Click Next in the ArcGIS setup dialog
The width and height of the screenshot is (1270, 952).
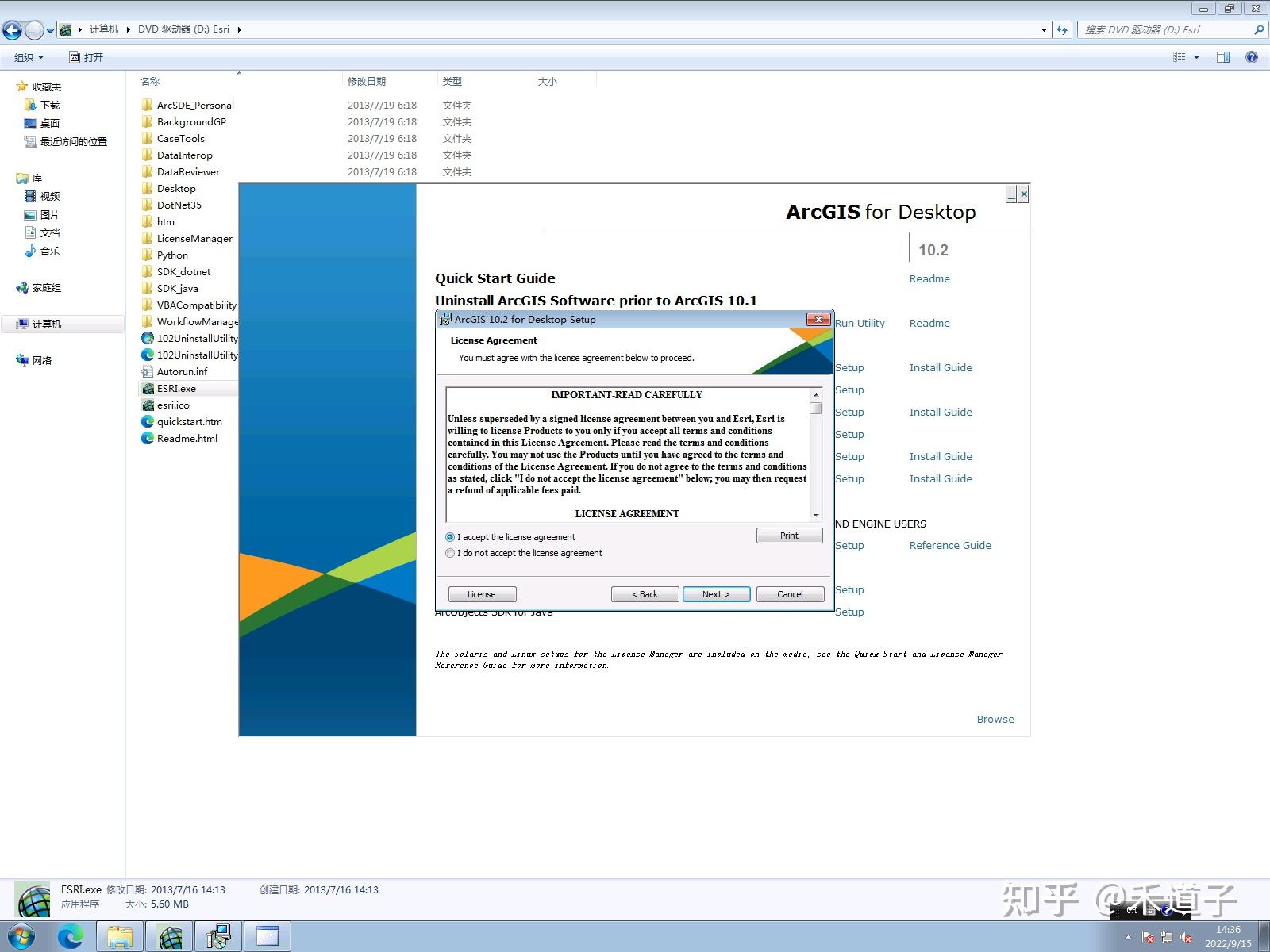click(715, 593)
